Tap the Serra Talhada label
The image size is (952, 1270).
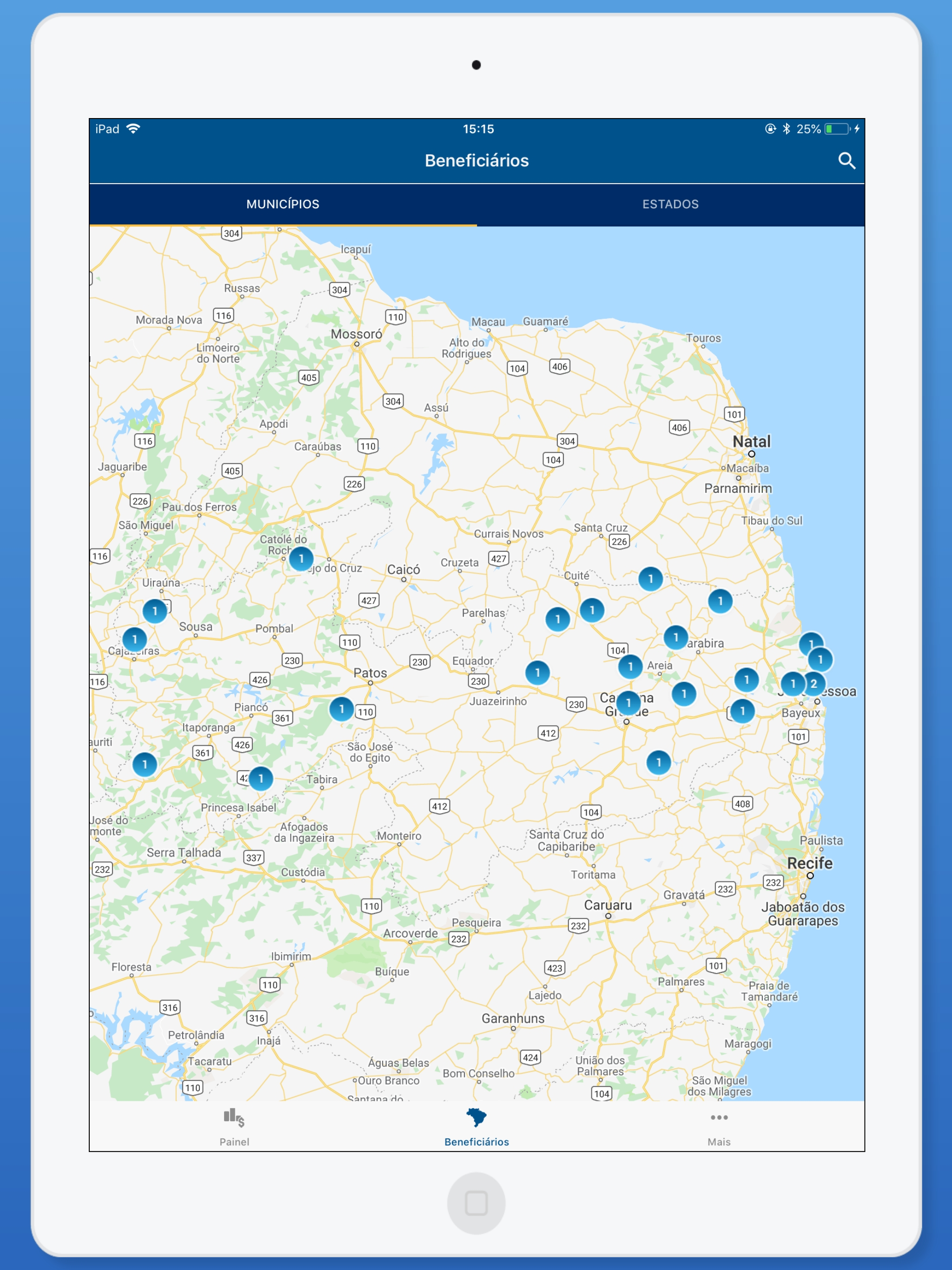tap(184, 853)
